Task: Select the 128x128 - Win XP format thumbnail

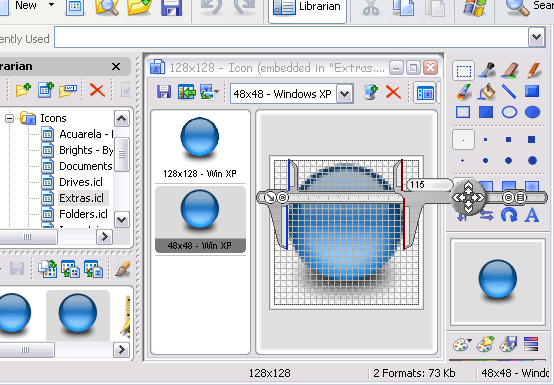Action: (x=200, y=147)
